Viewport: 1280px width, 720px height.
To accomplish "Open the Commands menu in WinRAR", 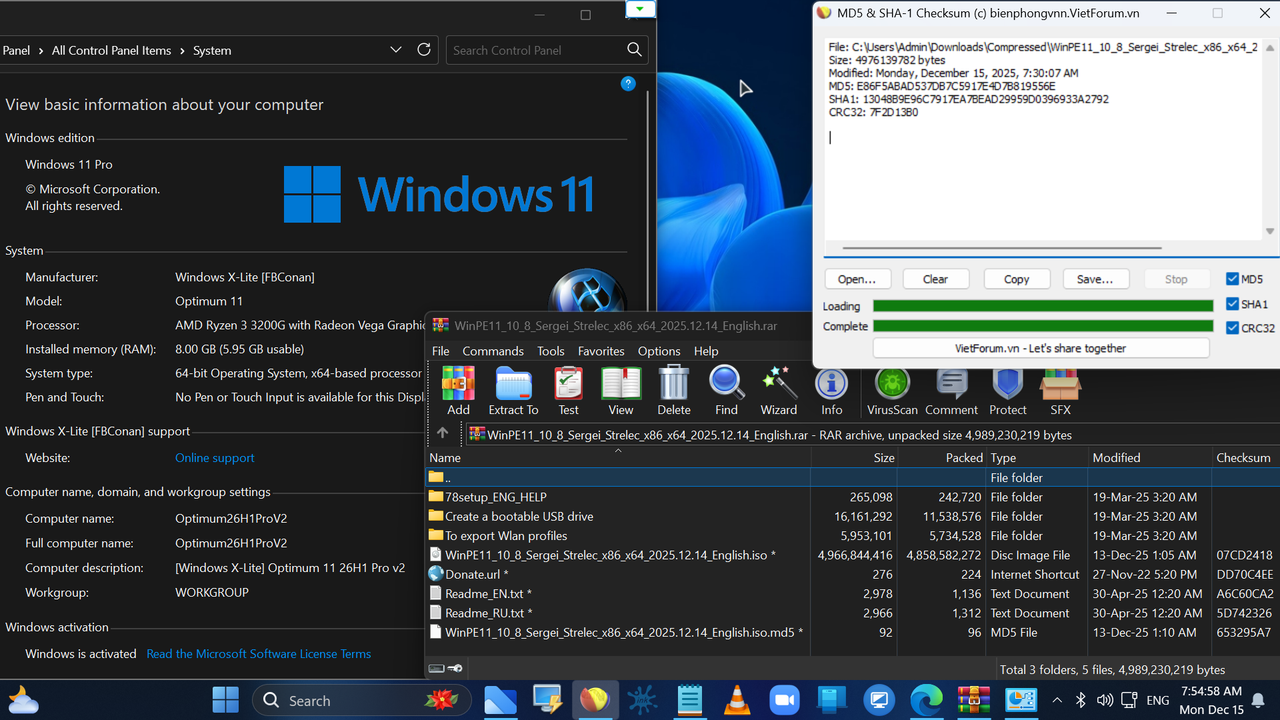I will 493,351.
